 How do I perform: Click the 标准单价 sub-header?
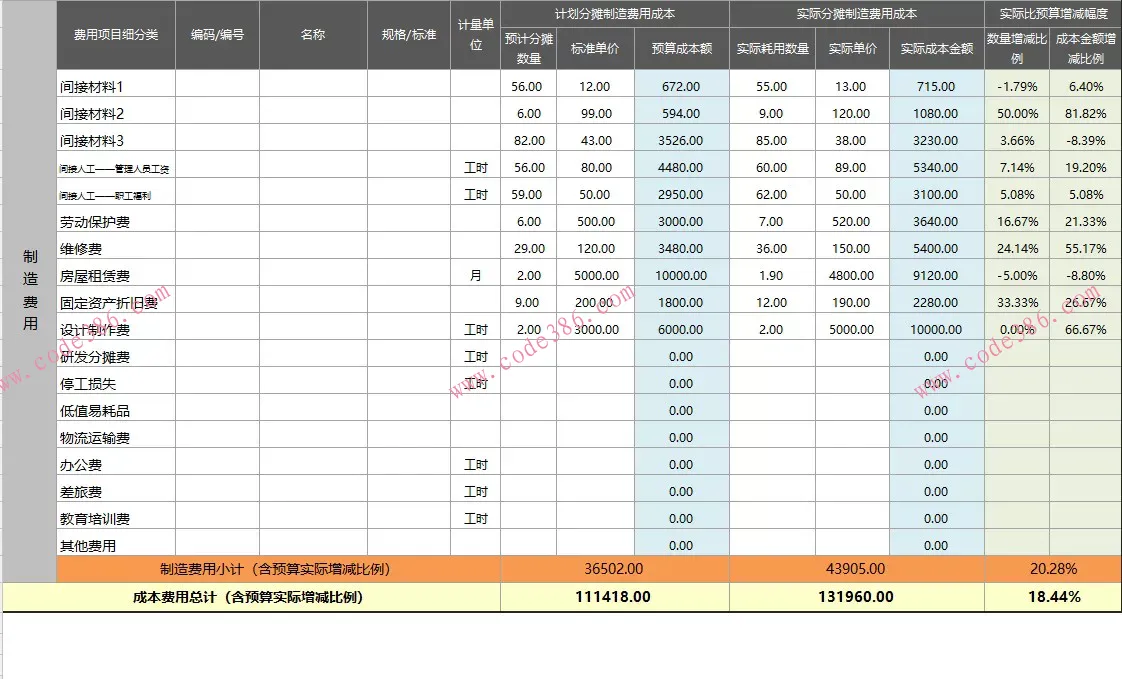coord(595,49)
